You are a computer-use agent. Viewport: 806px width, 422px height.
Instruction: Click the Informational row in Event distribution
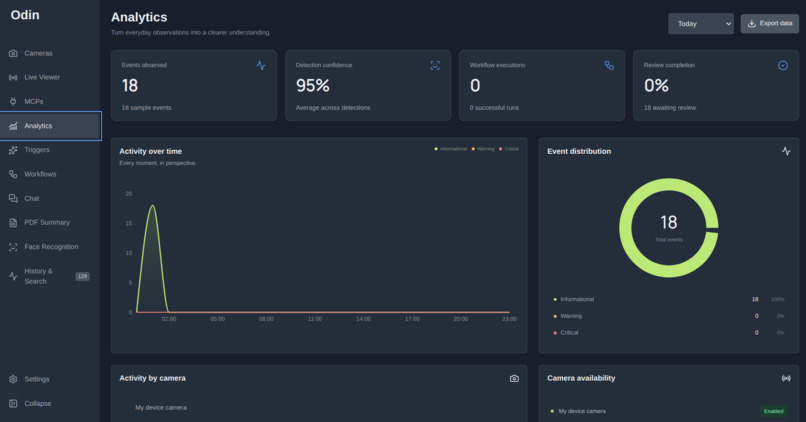click(x=668, y=299)
